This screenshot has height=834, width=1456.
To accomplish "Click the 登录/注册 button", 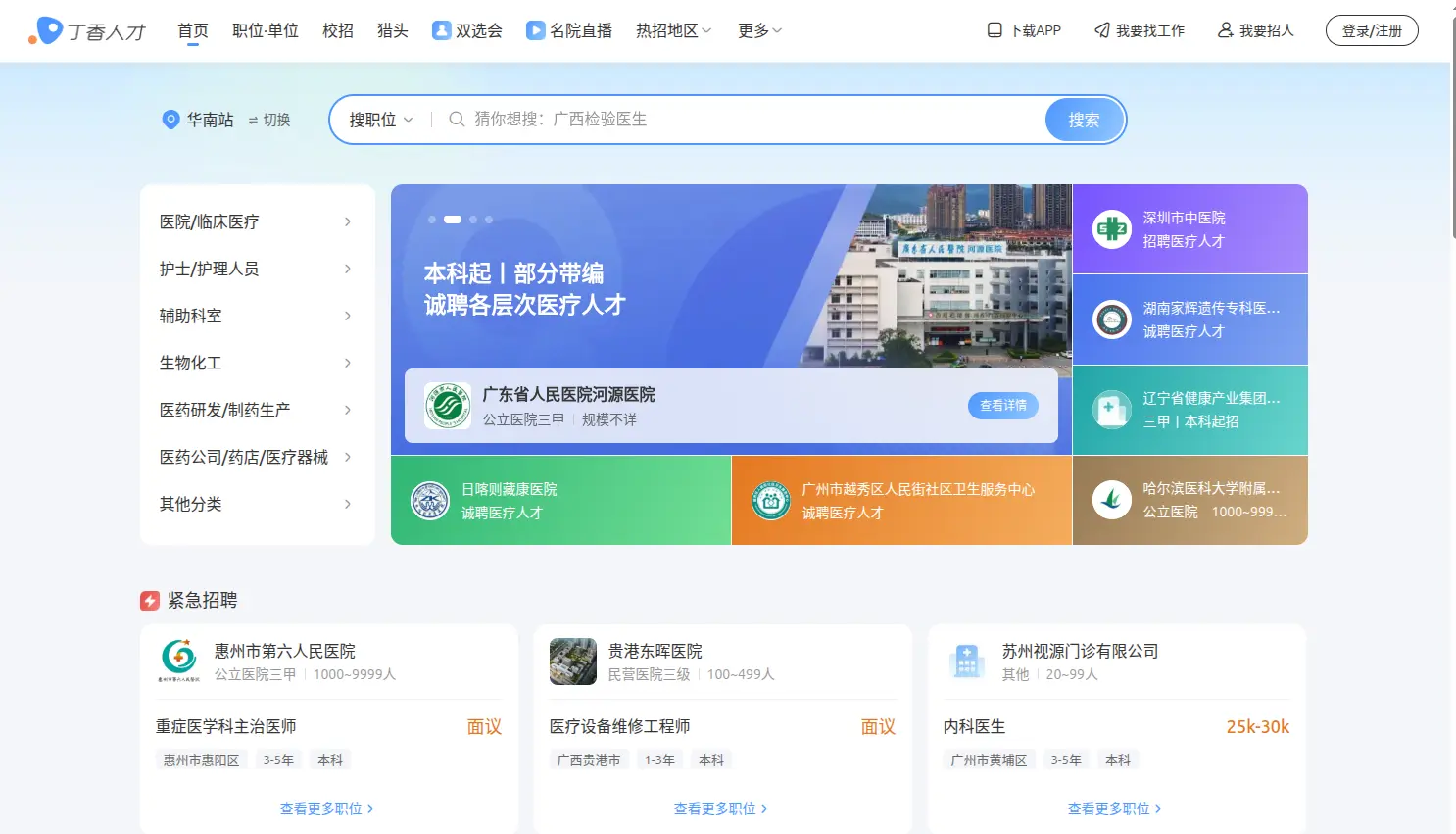I will tap(1372, 30).
